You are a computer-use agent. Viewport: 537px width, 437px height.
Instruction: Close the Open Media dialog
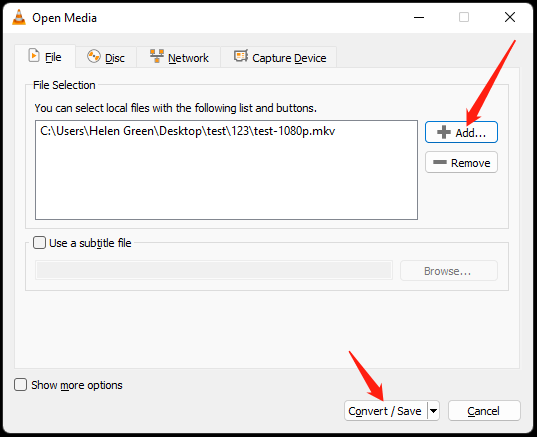point(510,17)
